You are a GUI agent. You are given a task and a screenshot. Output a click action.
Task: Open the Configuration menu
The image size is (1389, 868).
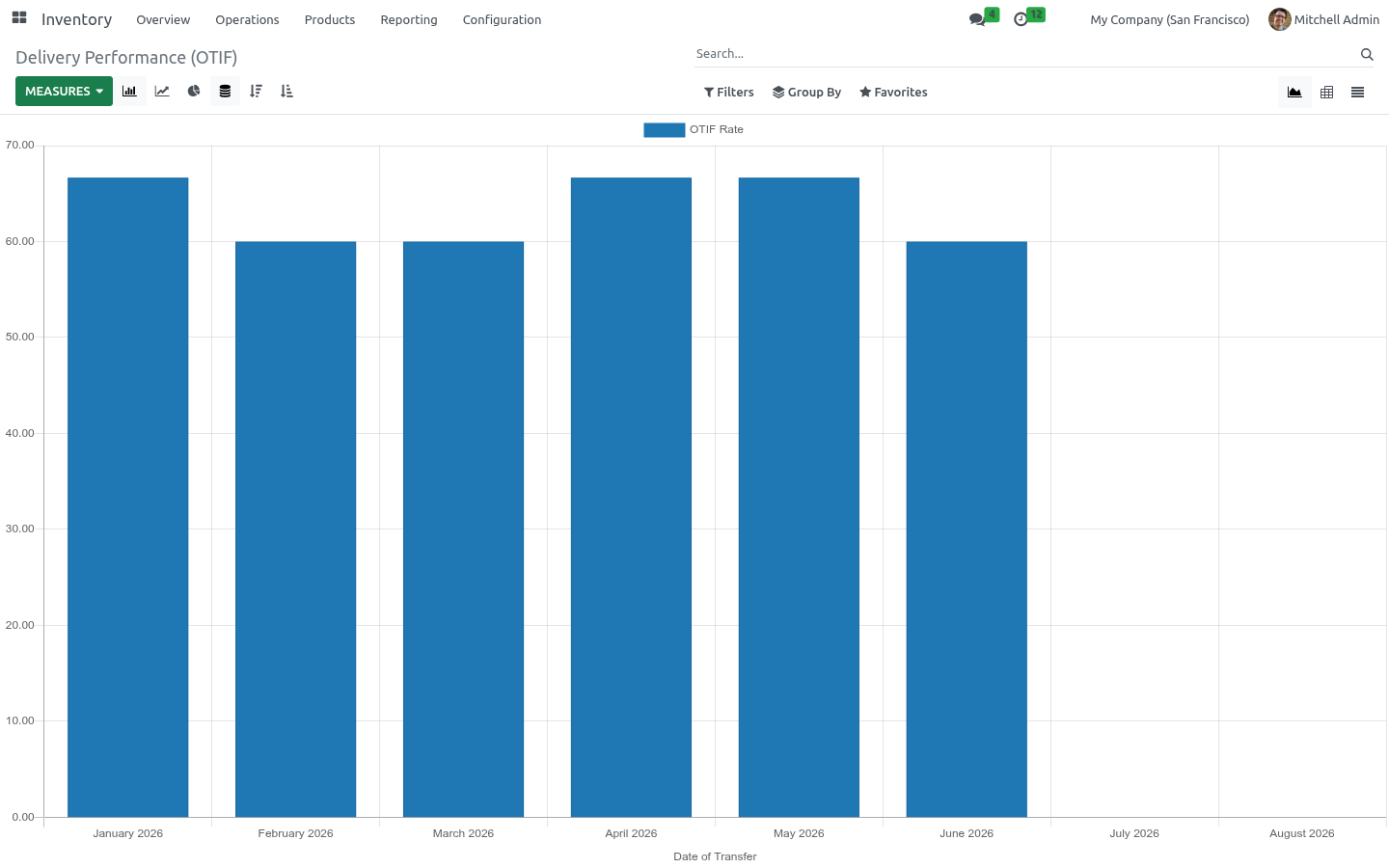pos(502,19)
